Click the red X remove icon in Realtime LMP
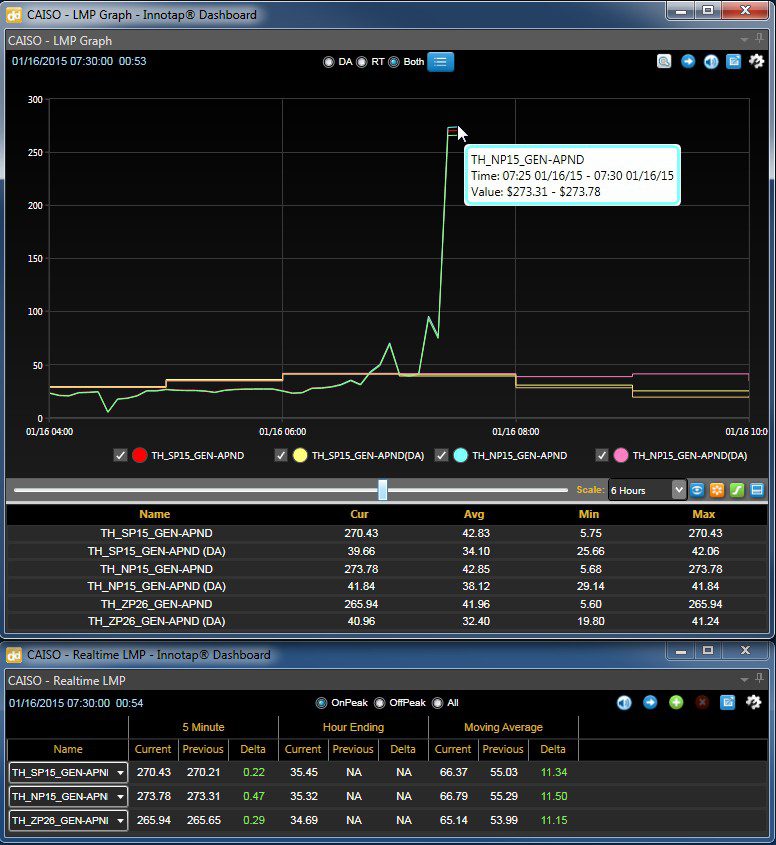 702,703
